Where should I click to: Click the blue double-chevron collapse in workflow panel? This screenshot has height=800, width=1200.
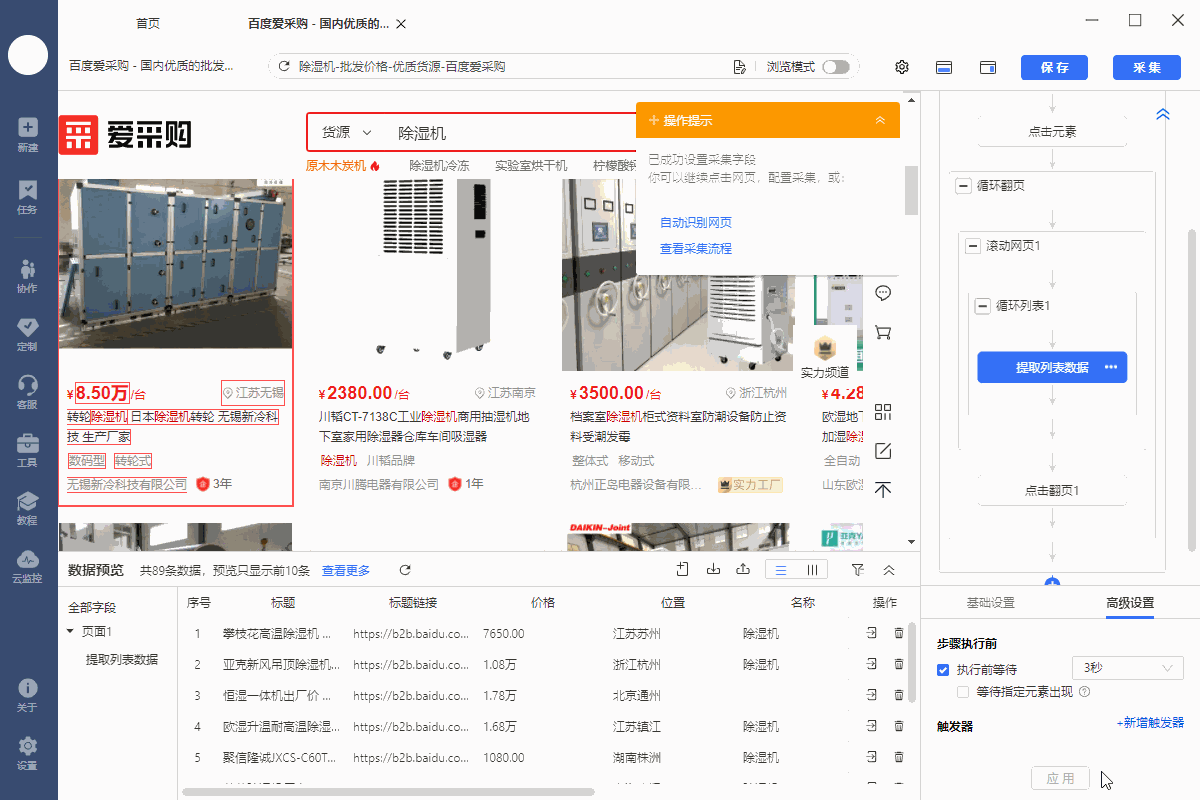tap(1162, 114)
